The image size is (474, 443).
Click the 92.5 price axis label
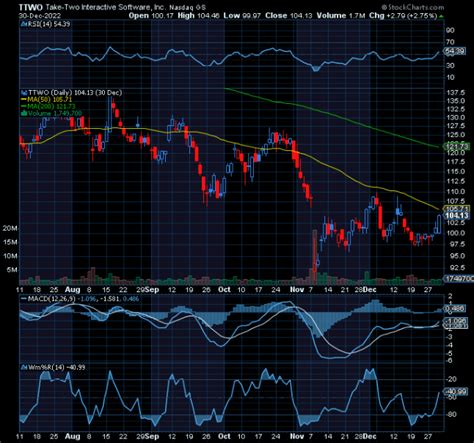pyautogui.click(x=456, y=268)
